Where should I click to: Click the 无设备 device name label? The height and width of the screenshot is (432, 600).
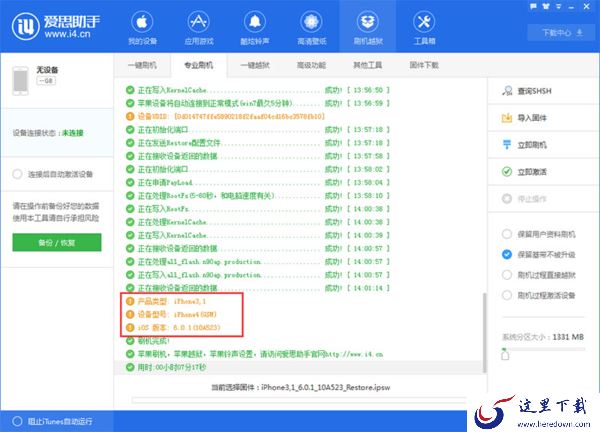(x=47, y=70)
